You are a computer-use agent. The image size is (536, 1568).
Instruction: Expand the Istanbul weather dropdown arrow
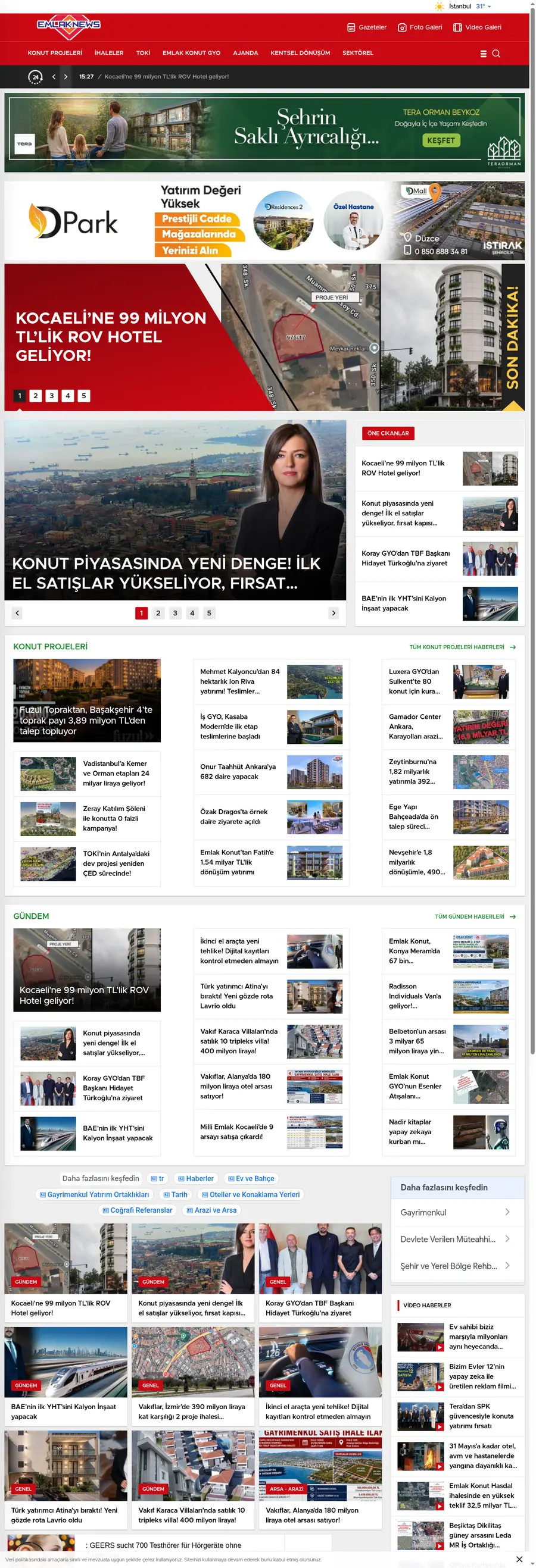(489, 7)
